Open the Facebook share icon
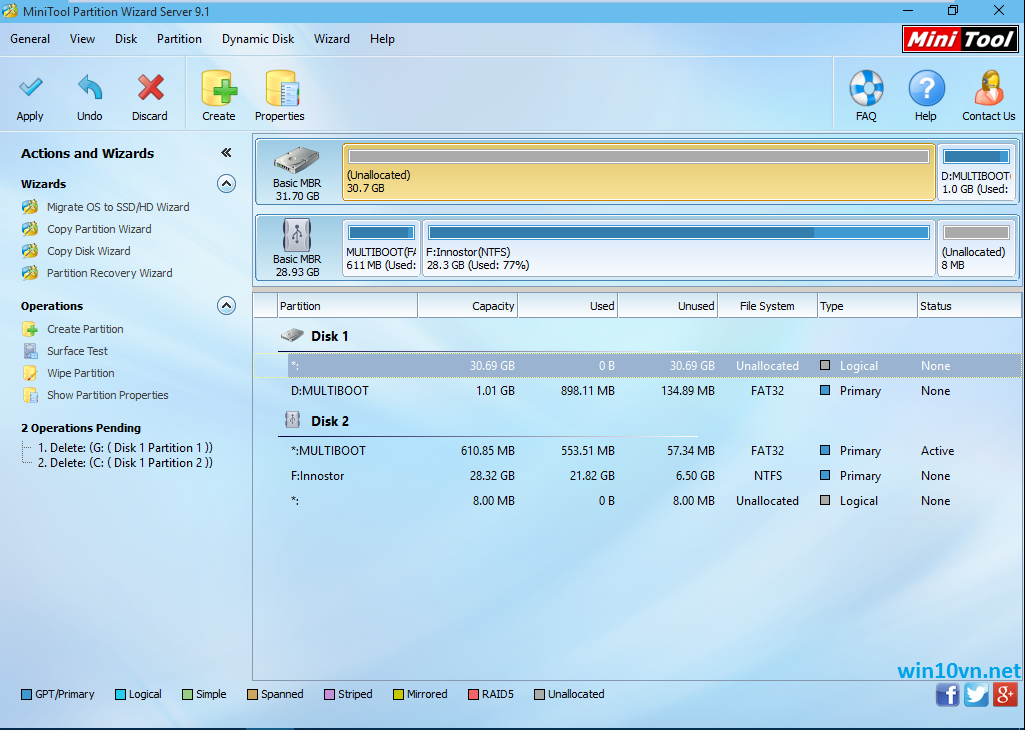The width and height of the screenshot is (1025, 730). pos(947,695)
